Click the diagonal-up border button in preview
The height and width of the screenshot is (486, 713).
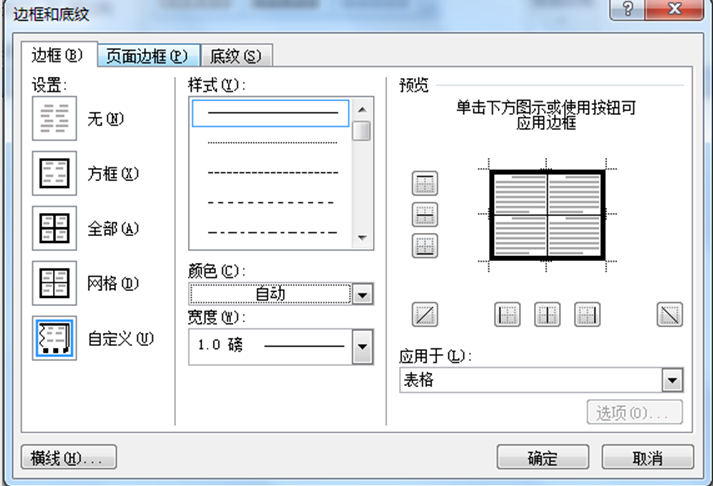(x=426, y=316)
